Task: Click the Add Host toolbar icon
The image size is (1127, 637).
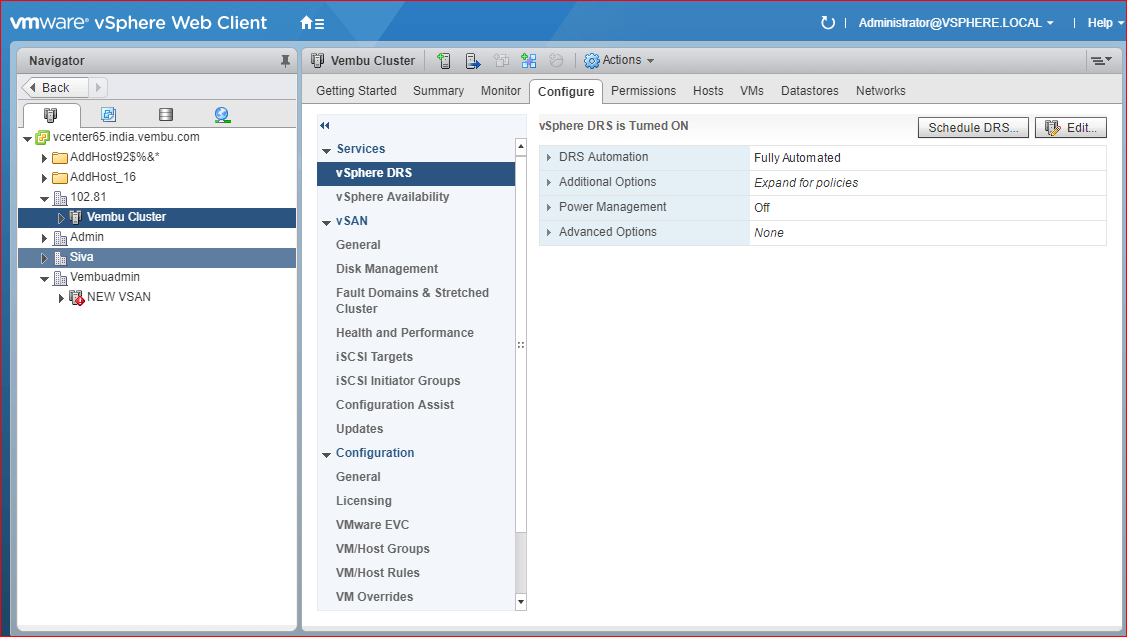Action: [x=444, y=61]
